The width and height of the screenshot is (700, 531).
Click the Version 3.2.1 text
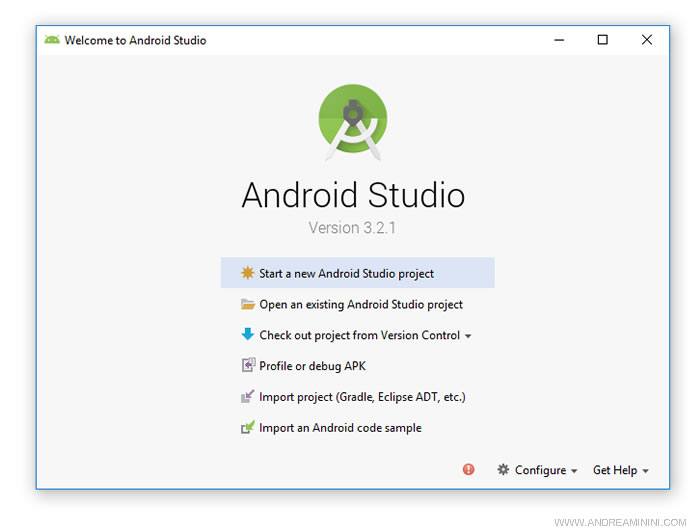(x=352, y=228)
